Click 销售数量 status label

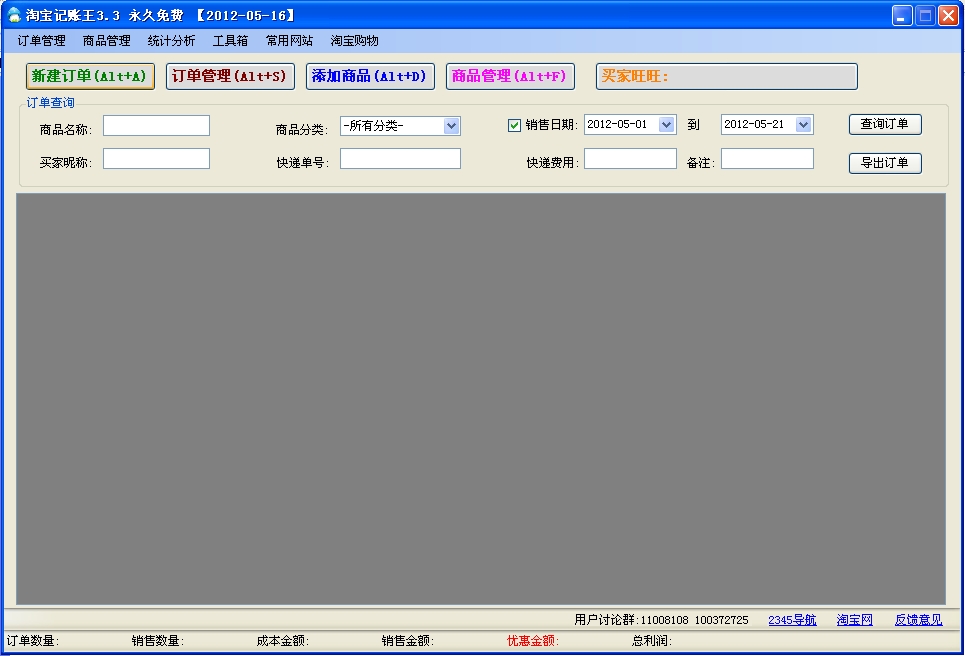(158, 641)
